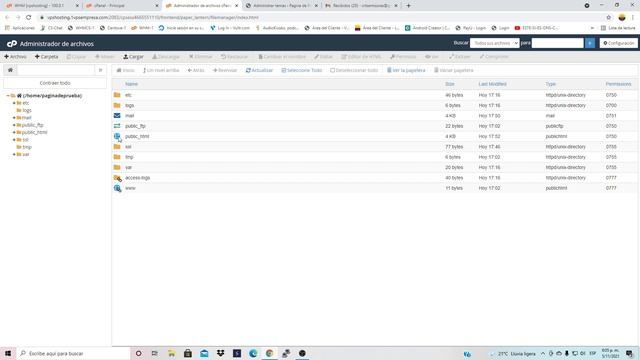The image size is (640, 360).
Task: Click the blue search go button
Action: [x=590, y=43]
